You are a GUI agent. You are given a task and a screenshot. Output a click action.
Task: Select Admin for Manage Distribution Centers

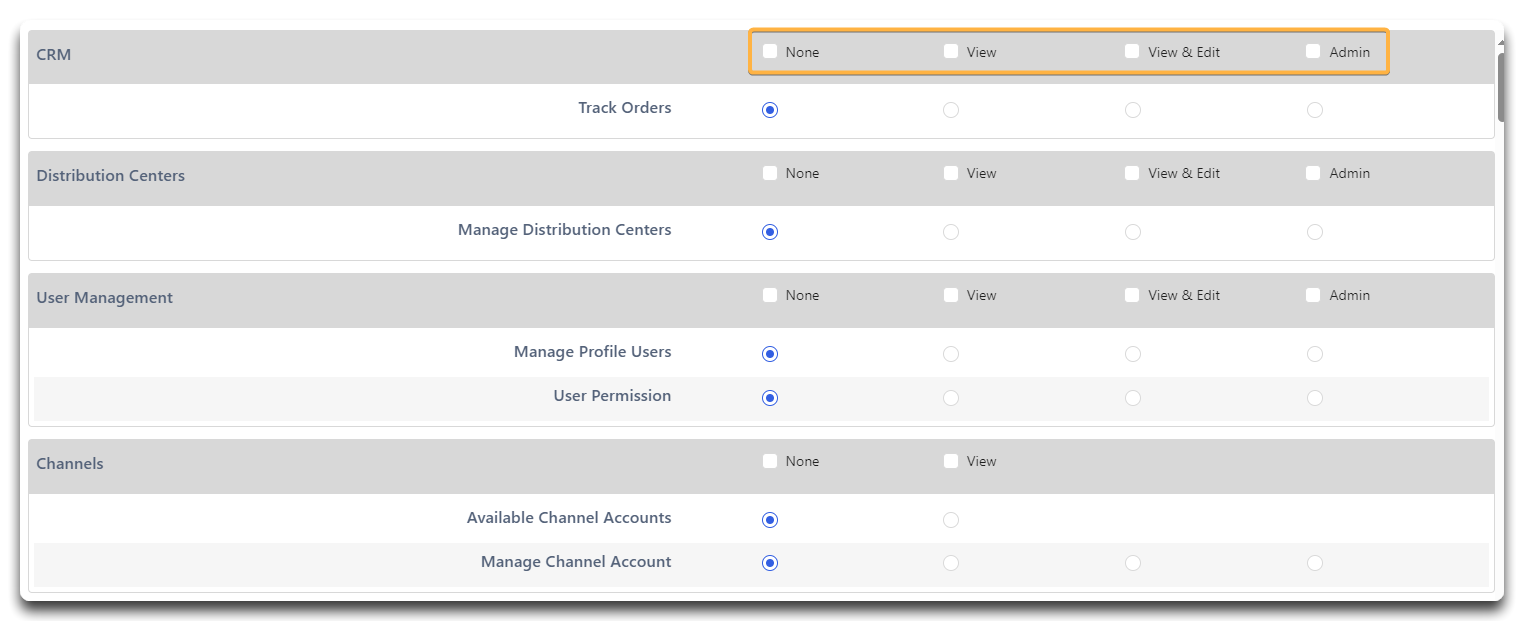(1315, 232)
